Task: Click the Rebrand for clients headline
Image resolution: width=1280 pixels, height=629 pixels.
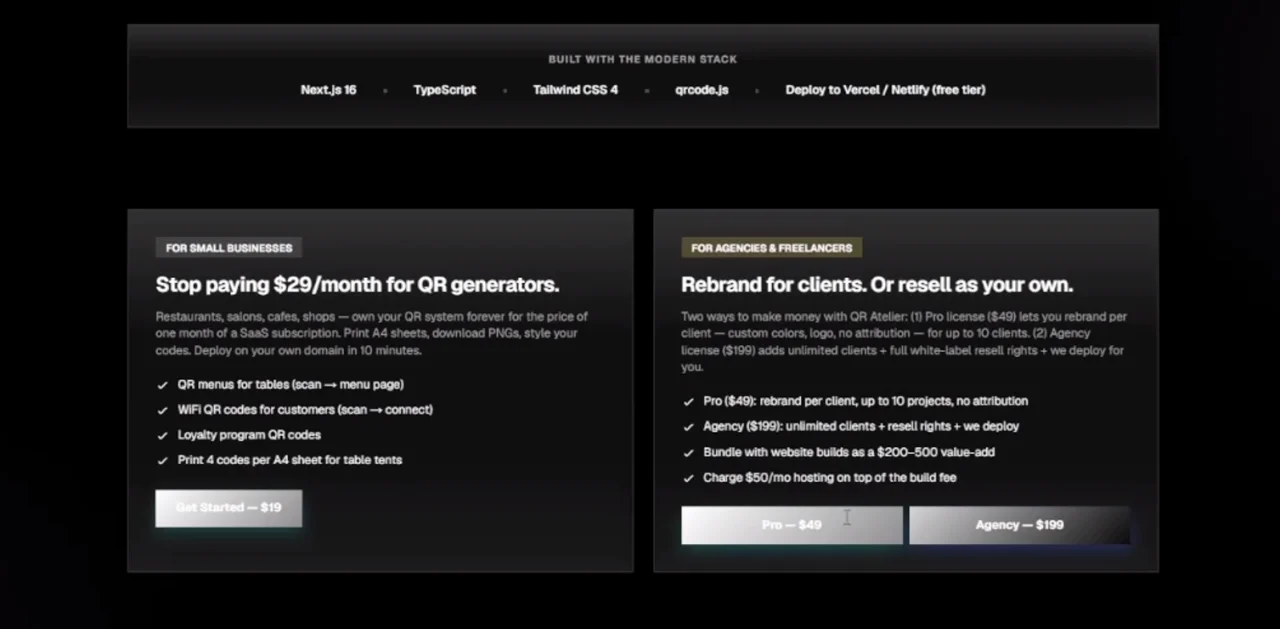Action: point(877,285)
